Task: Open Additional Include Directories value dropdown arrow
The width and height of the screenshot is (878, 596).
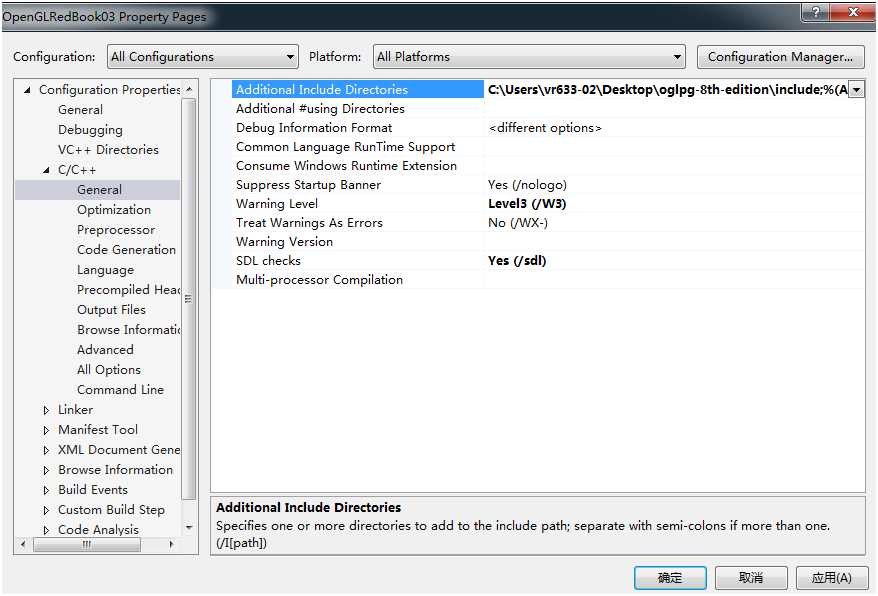Action: tap(856, 90)
